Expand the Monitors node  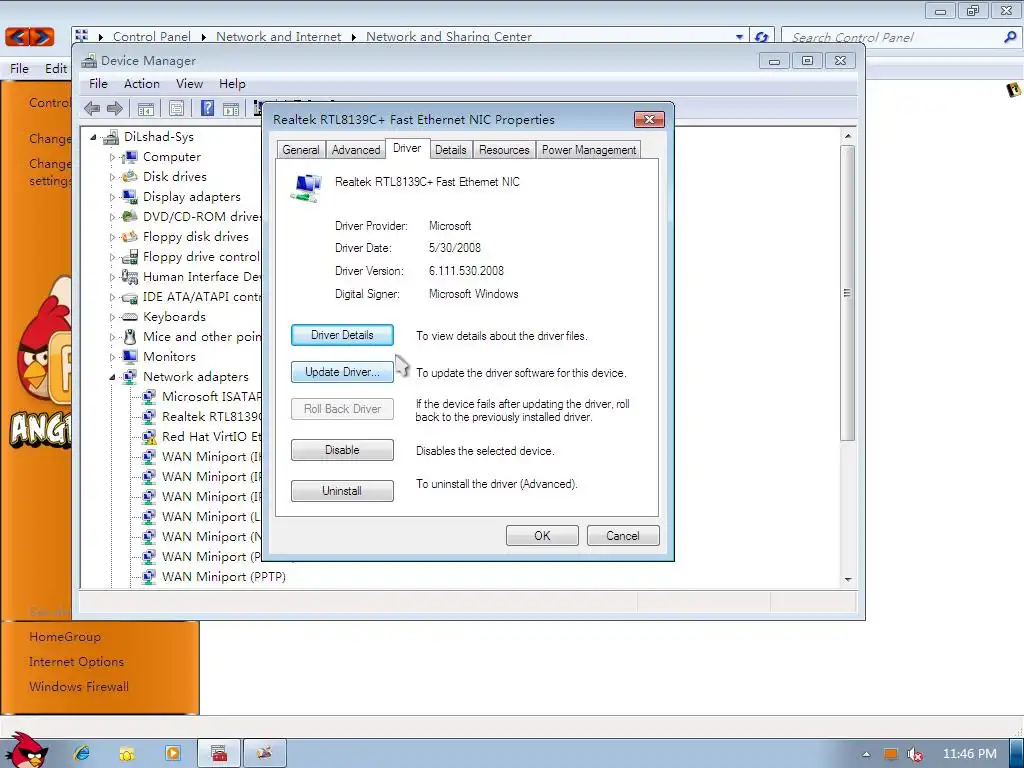(x=112, y=357)
